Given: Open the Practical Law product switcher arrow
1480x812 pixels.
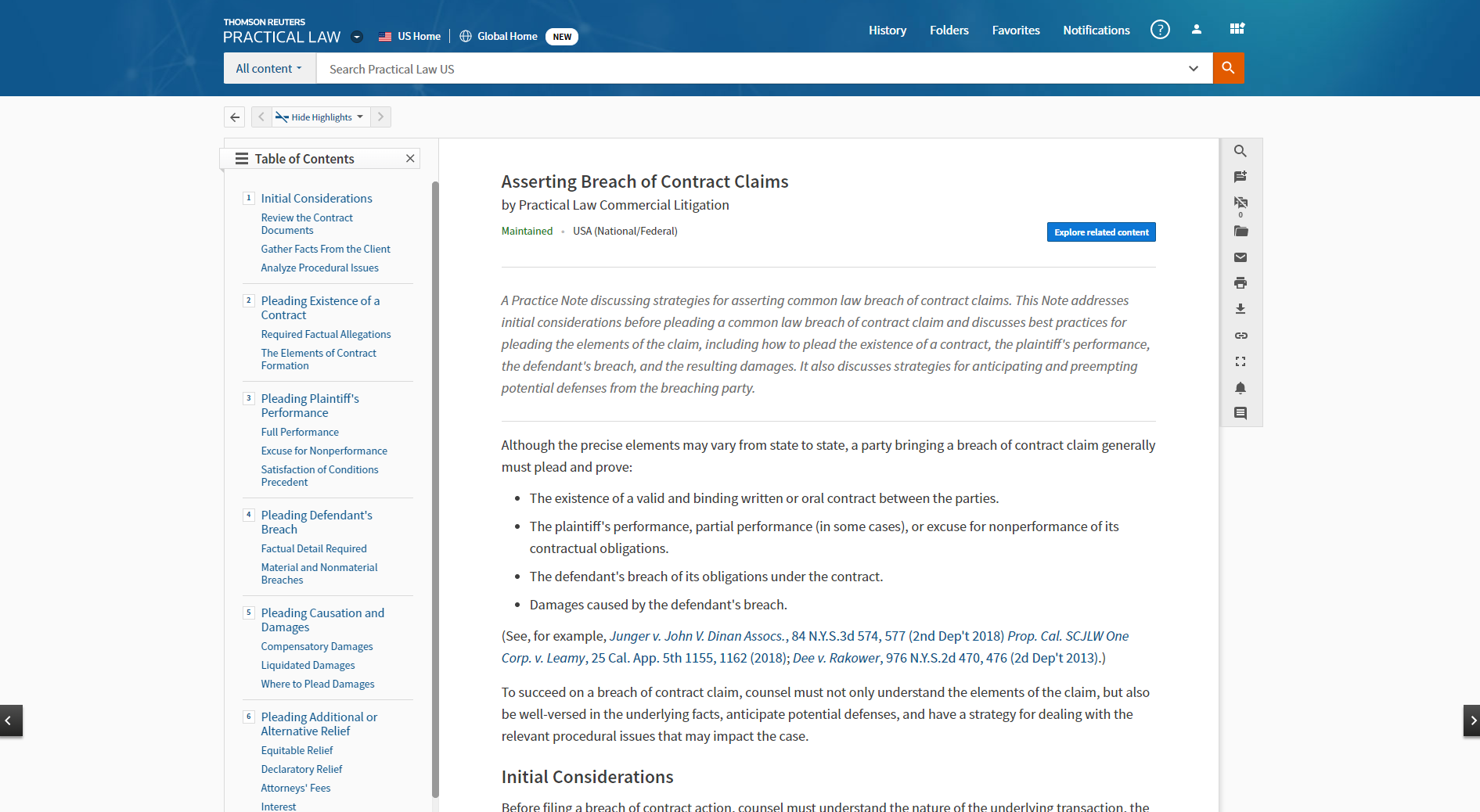Looking at the screenshot, I should tap(357, 37).
